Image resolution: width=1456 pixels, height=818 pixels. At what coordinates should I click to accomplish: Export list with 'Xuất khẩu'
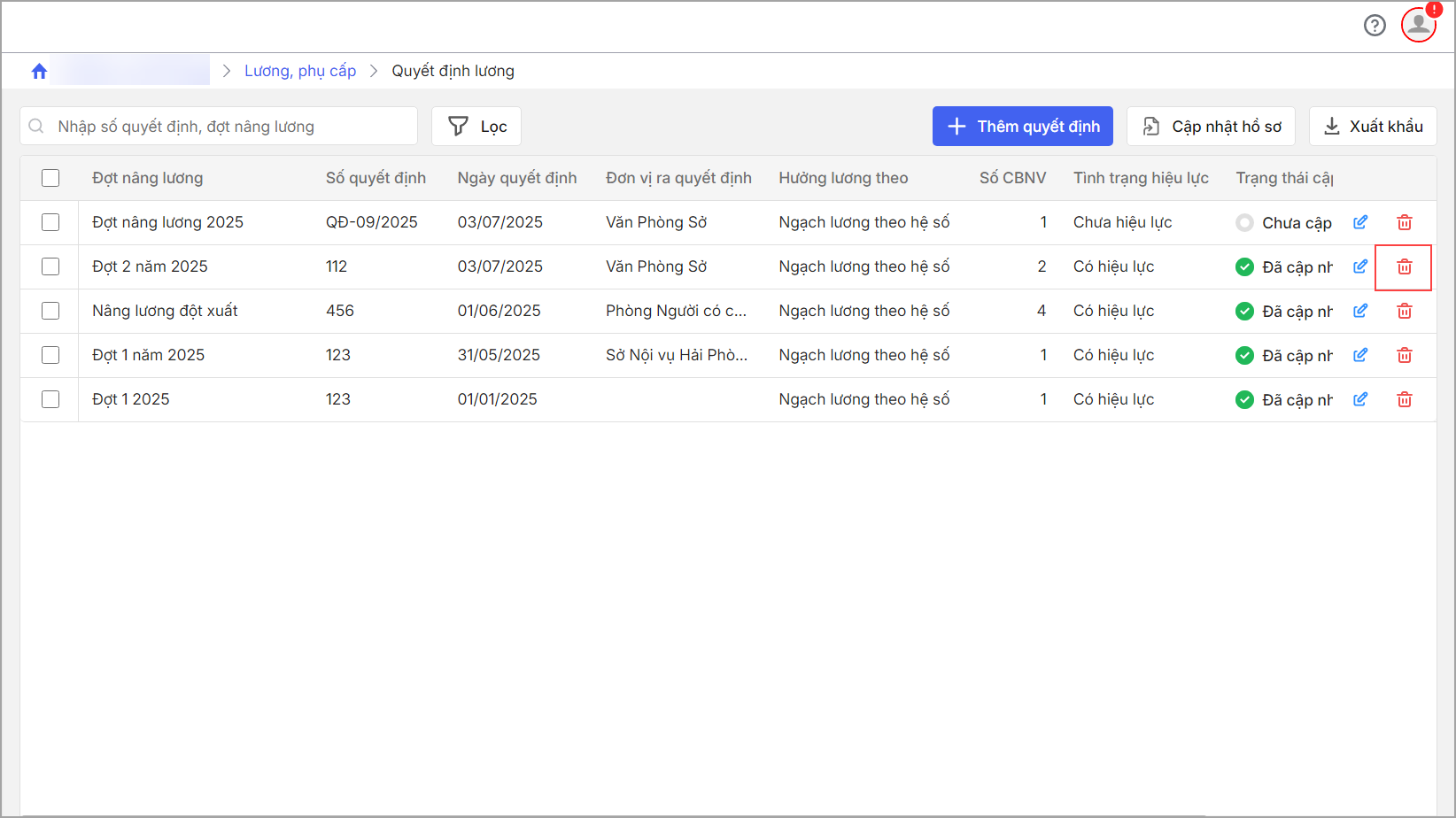point(1372,127)
